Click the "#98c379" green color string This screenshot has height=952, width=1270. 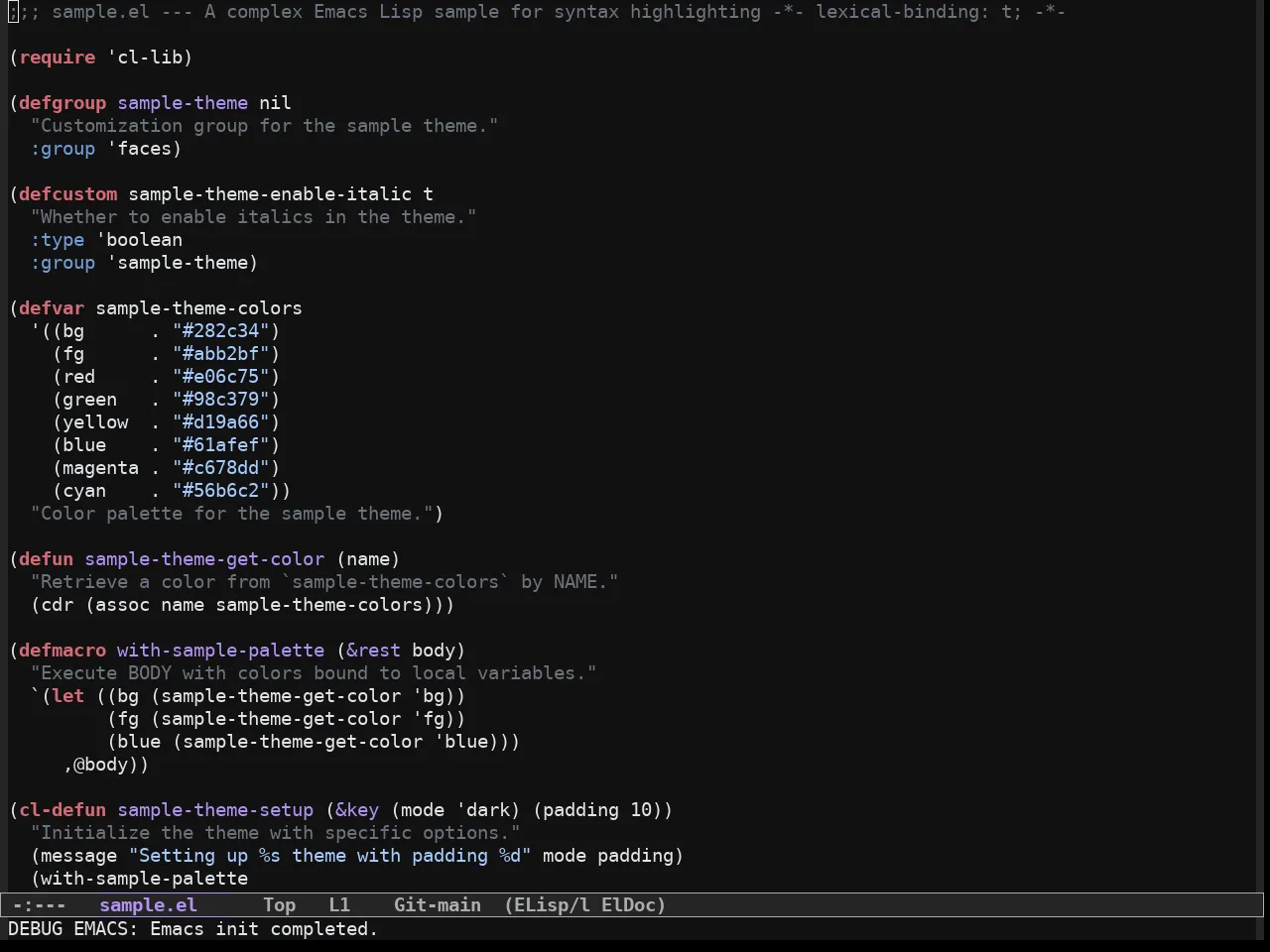coord(221,400)
